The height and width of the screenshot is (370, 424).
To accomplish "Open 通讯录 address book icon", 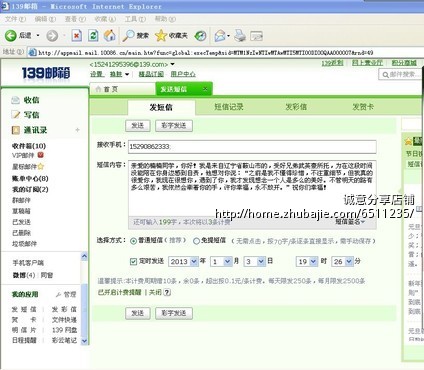I will pos(15,130).
